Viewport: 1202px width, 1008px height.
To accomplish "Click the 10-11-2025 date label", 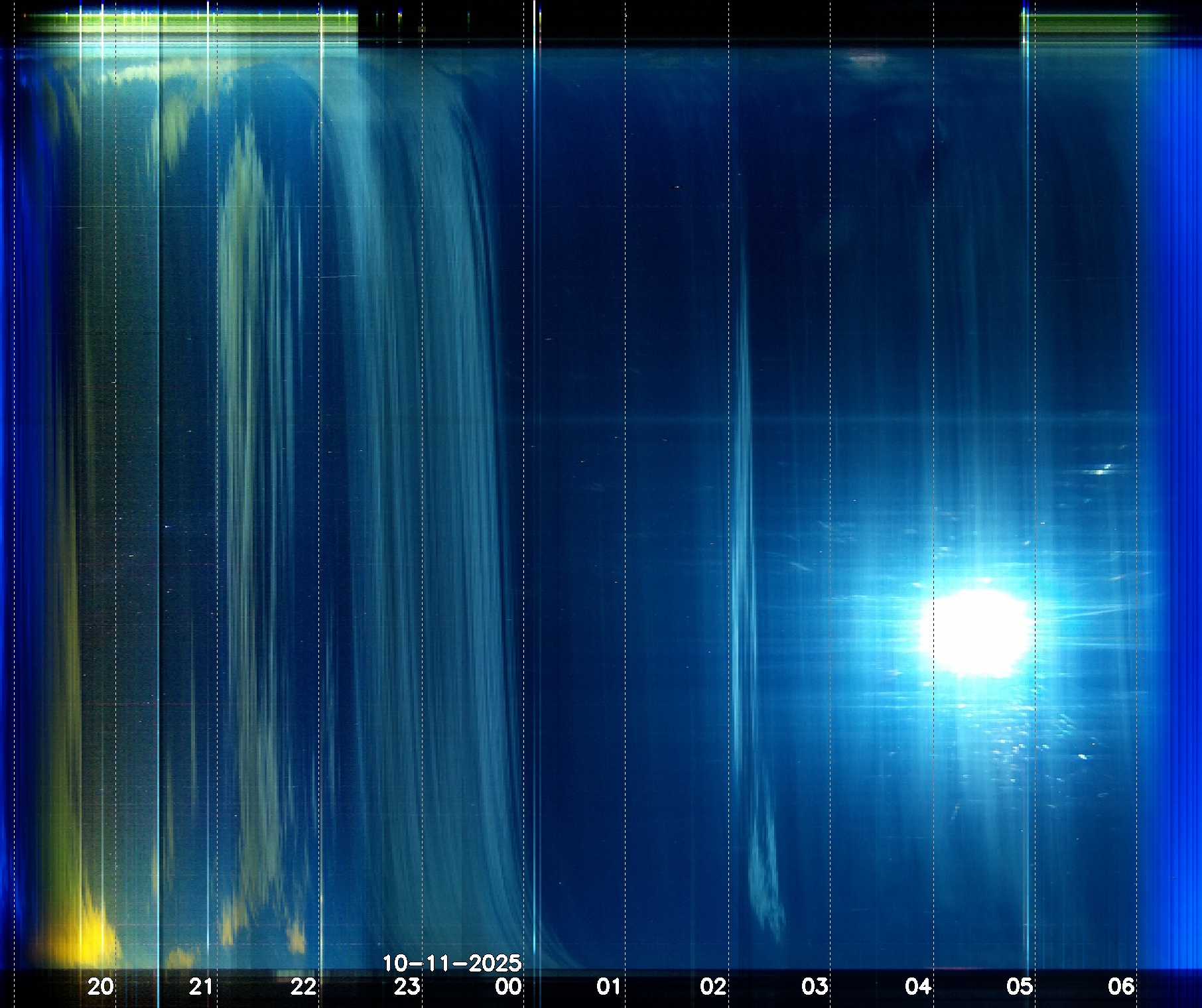I will coord(452,963).
